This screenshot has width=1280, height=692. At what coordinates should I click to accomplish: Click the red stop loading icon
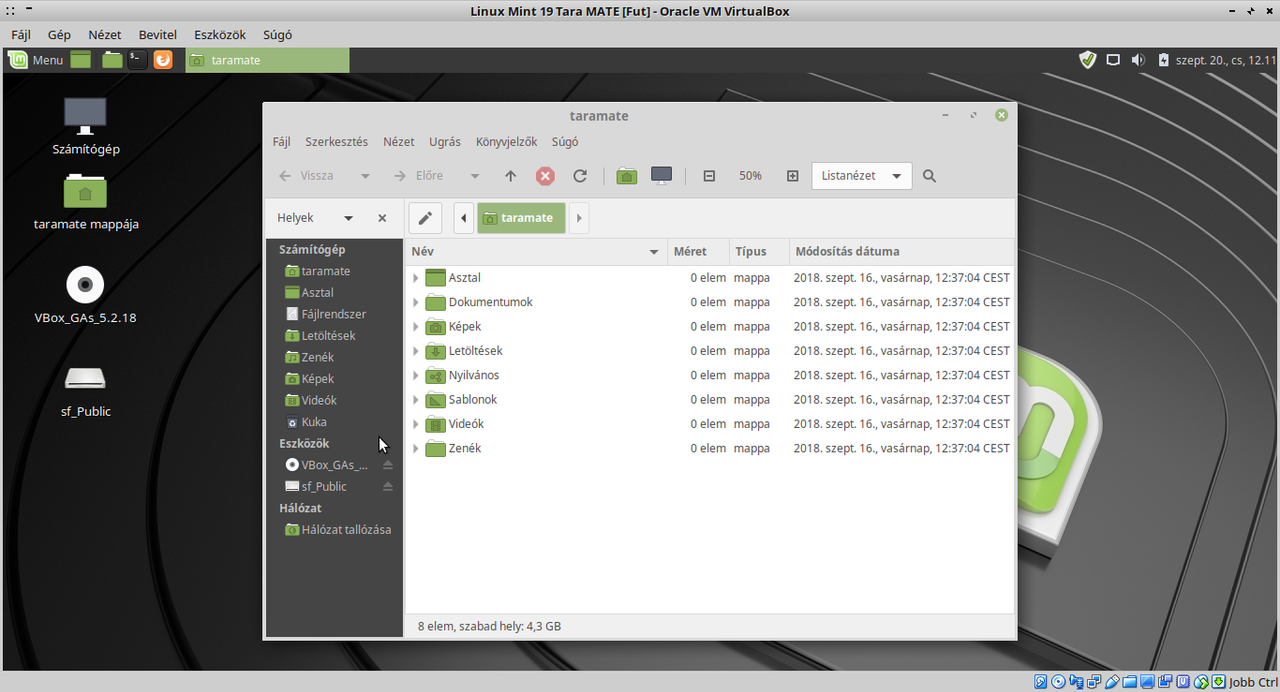(545, 176)
